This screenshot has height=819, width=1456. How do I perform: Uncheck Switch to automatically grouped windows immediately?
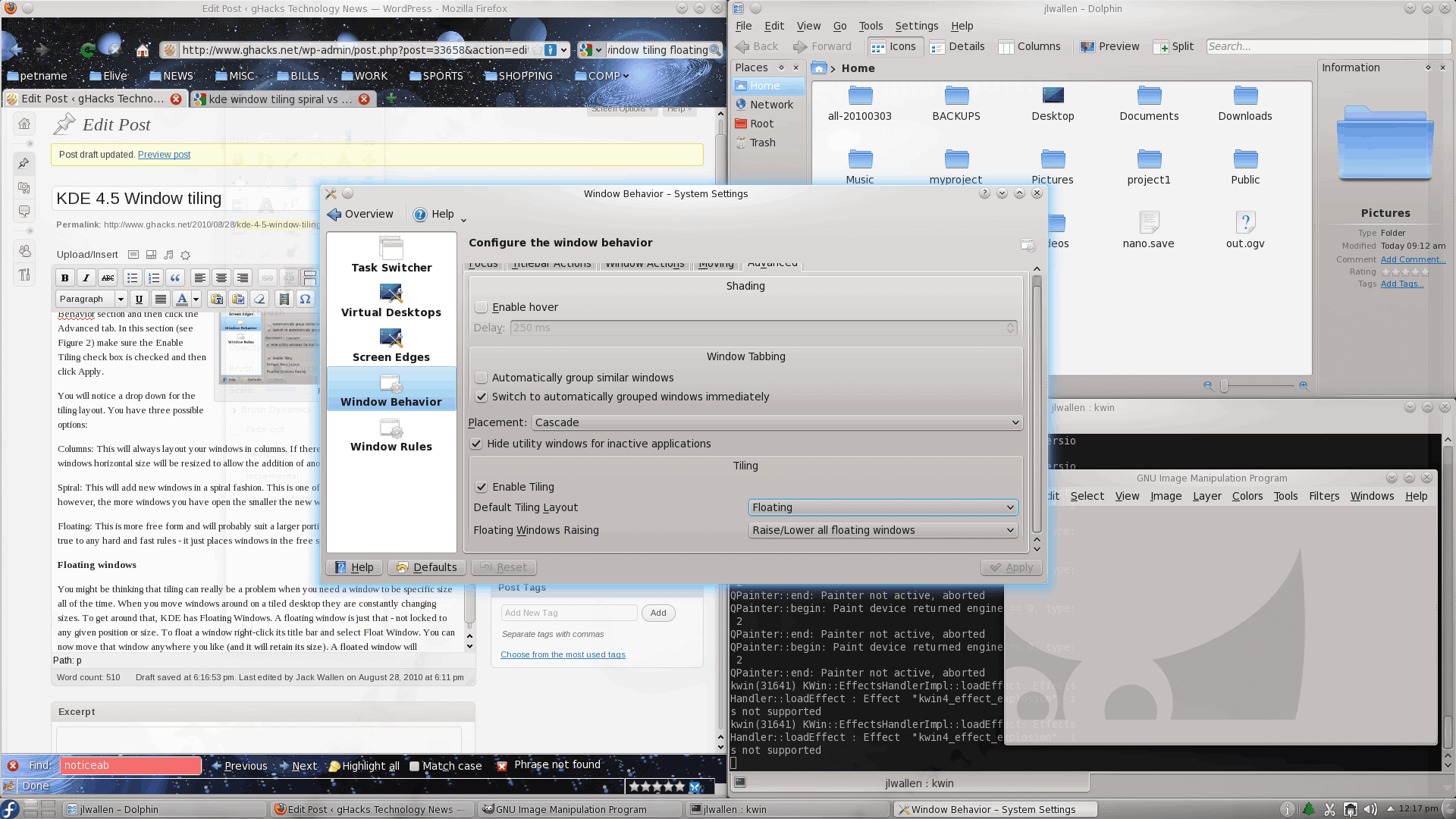(481, 397)
